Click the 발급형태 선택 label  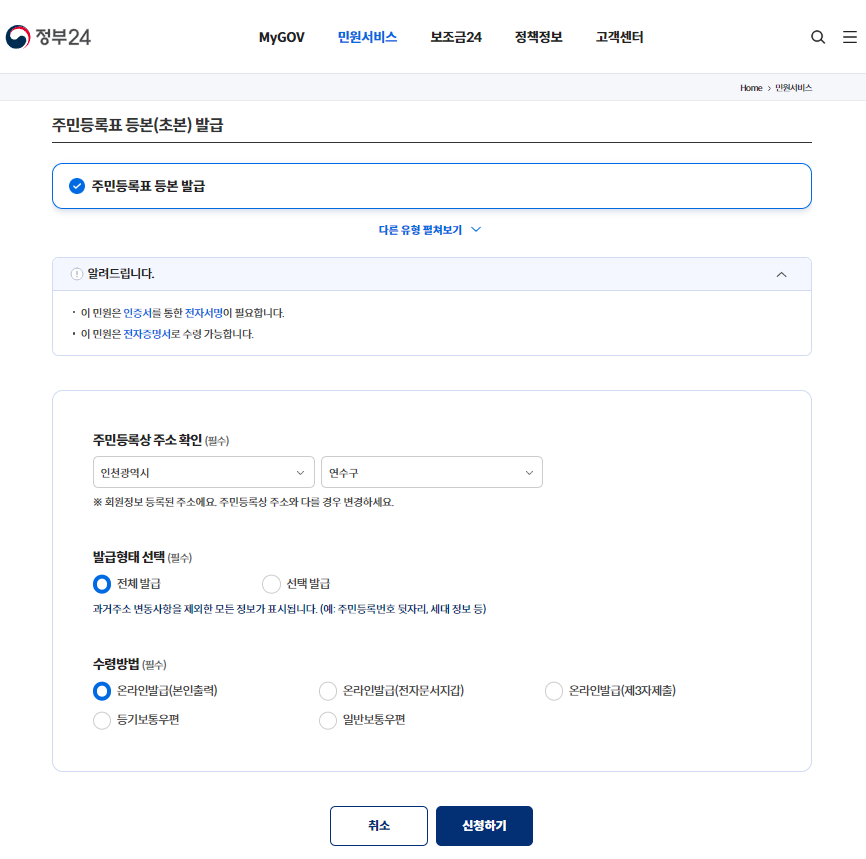pos(129,557)
